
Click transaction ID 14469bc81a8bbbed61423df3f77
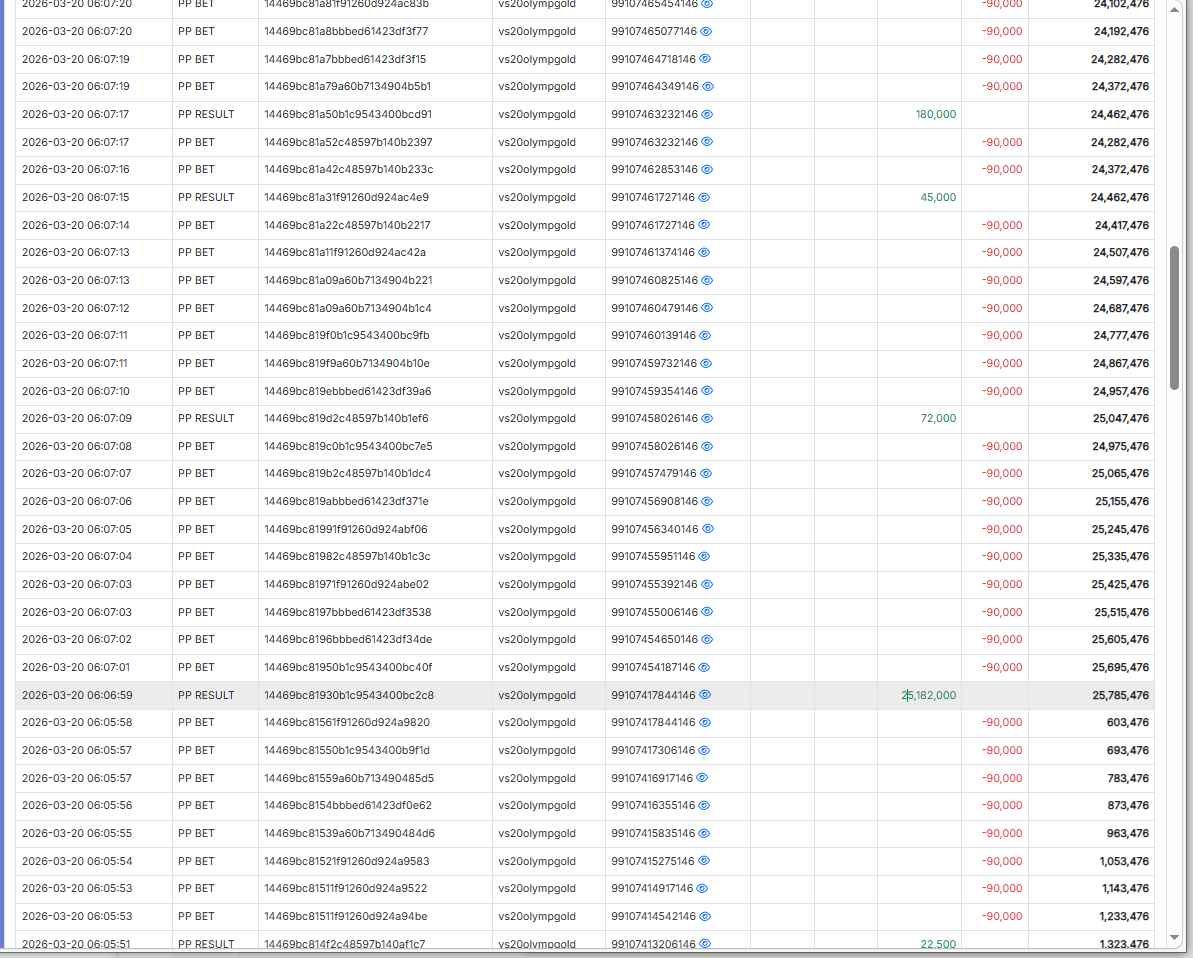[346, 31]
